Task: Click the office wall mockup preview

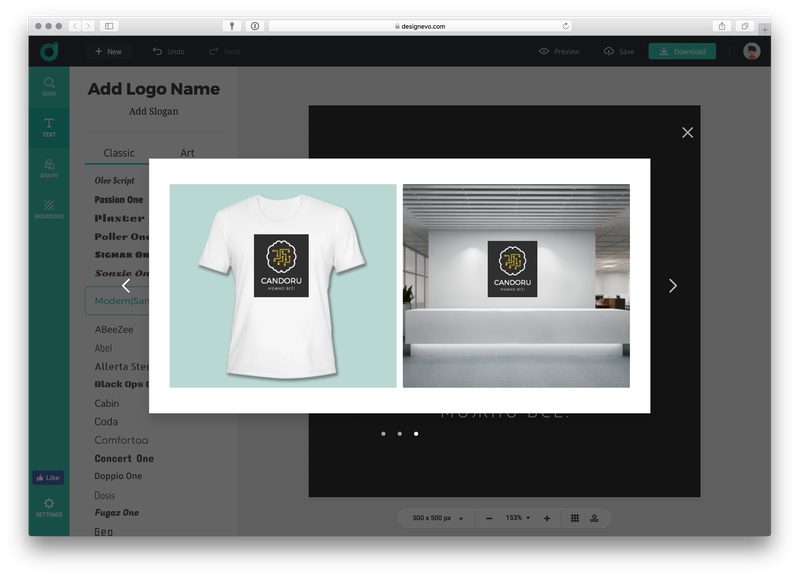Action: (516, 286)
